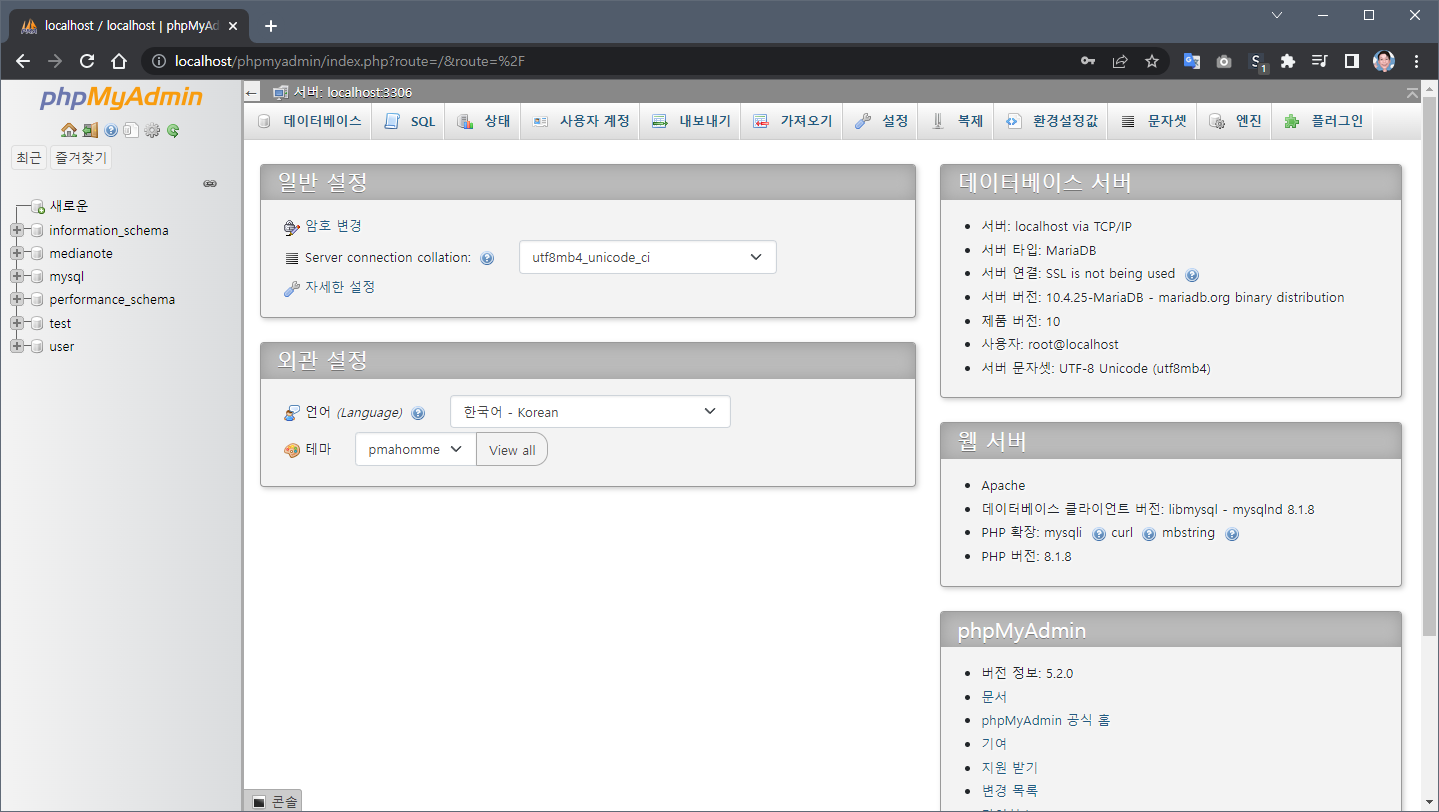Open the 엔진 engines tab

point(1235,121)
